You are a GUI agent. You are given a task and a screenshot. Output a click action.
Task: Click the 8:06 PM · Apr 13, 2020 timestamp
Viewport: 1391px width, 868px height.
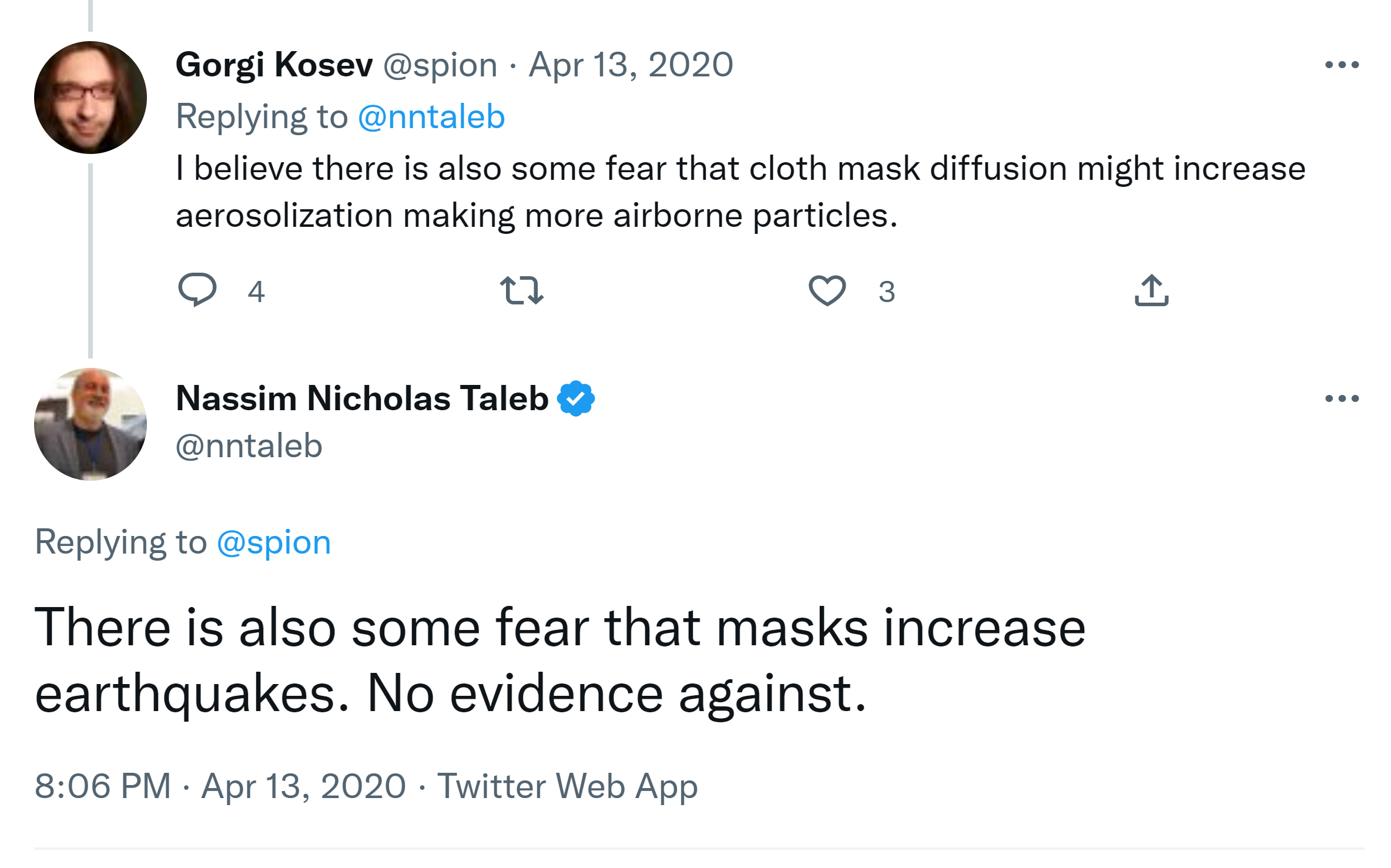tap(220, 786)
